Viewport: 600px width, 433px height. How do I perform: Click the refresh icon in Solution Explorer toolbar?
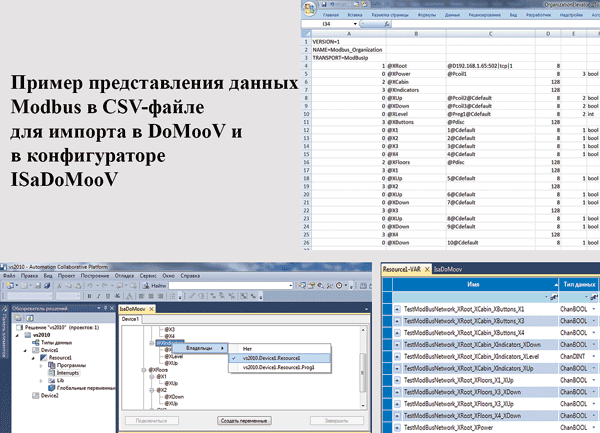tap(30, 318)
